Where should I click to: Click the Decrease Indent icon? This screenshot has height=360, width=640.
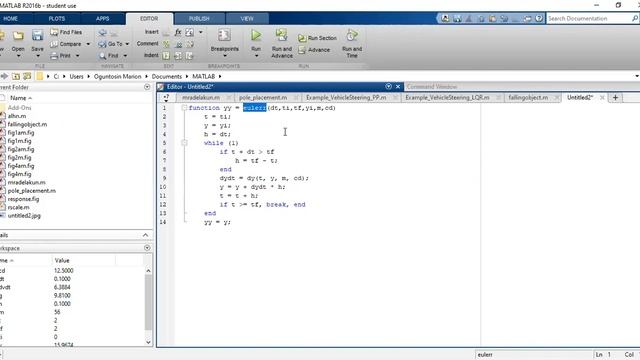point(189,56)
